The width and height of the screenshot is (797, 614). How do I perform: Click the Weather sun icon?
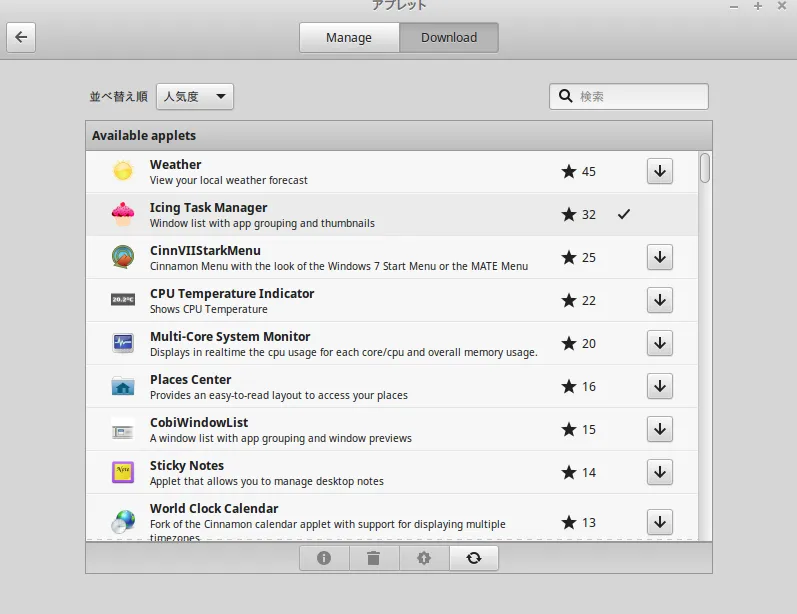coord(123,171)
